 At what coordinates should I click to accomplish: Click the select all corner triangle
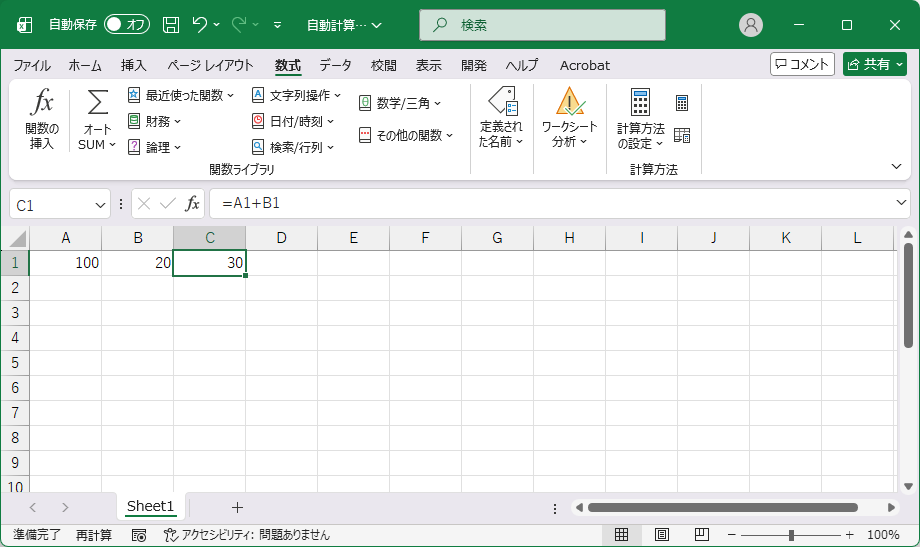pyautogui.click(x=18, y=239)
